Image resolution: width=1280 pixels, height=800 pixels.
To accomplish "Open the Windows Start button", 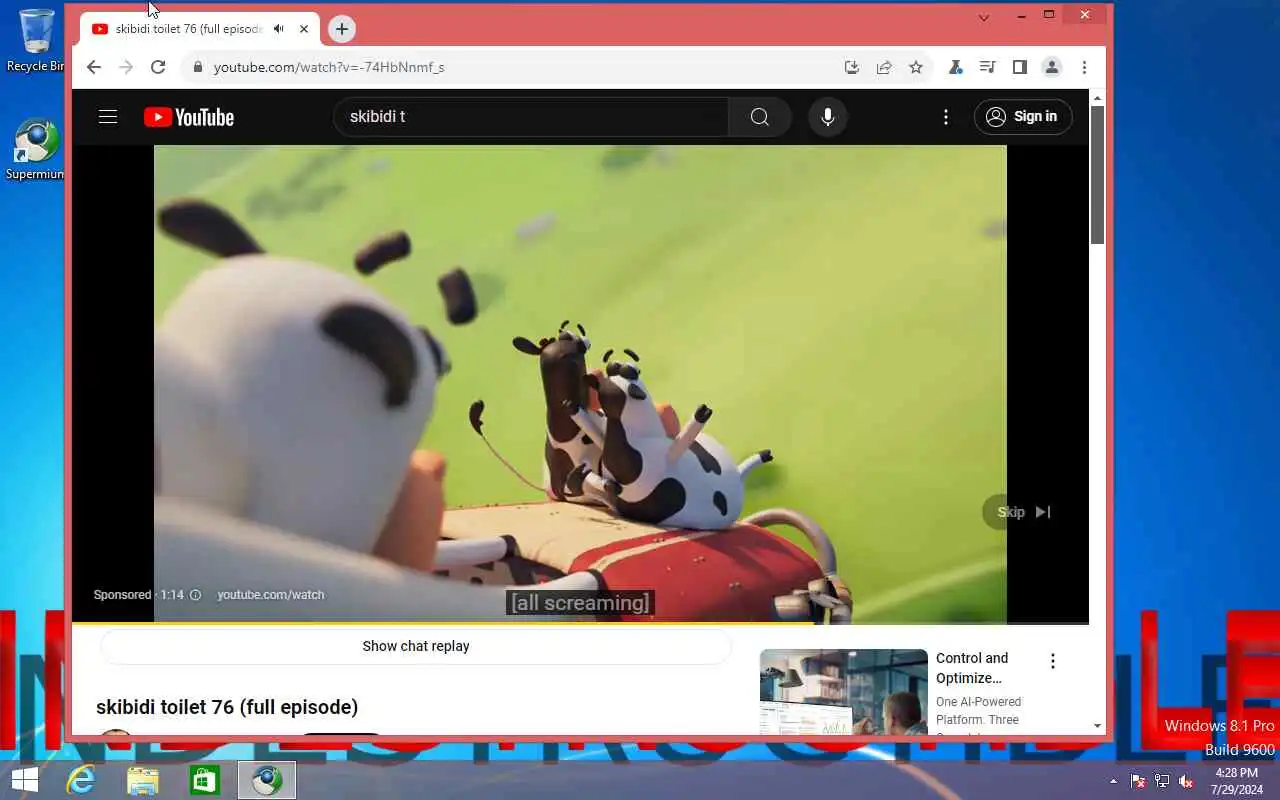I will pos(24,780).
